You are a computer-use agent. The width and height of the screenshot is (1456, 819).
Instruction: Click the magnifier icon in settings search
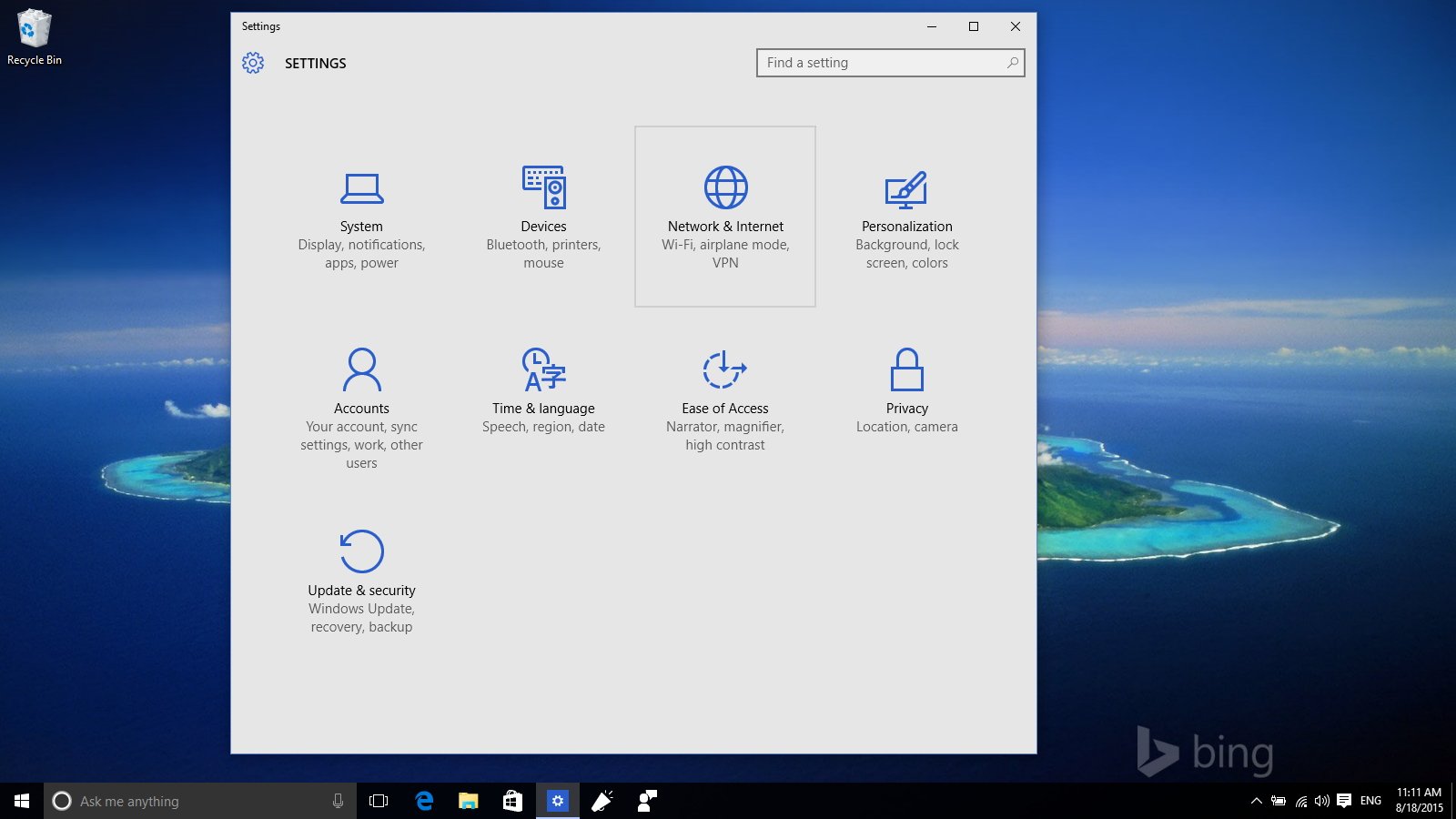1012,63
